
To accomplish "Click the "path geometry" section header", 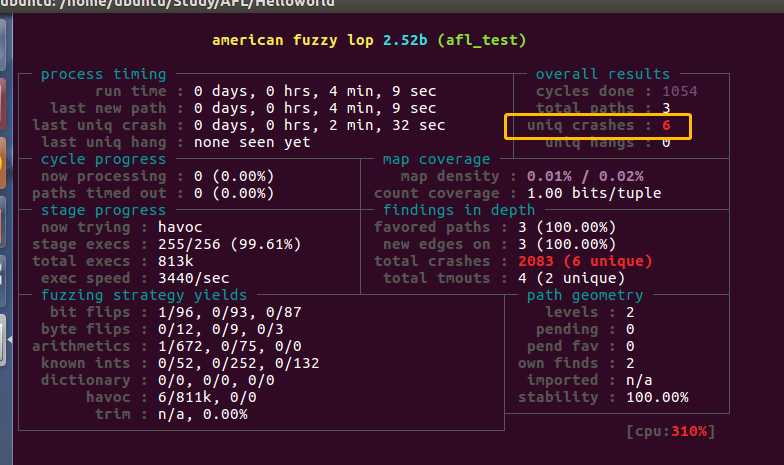I will [585, 295].
